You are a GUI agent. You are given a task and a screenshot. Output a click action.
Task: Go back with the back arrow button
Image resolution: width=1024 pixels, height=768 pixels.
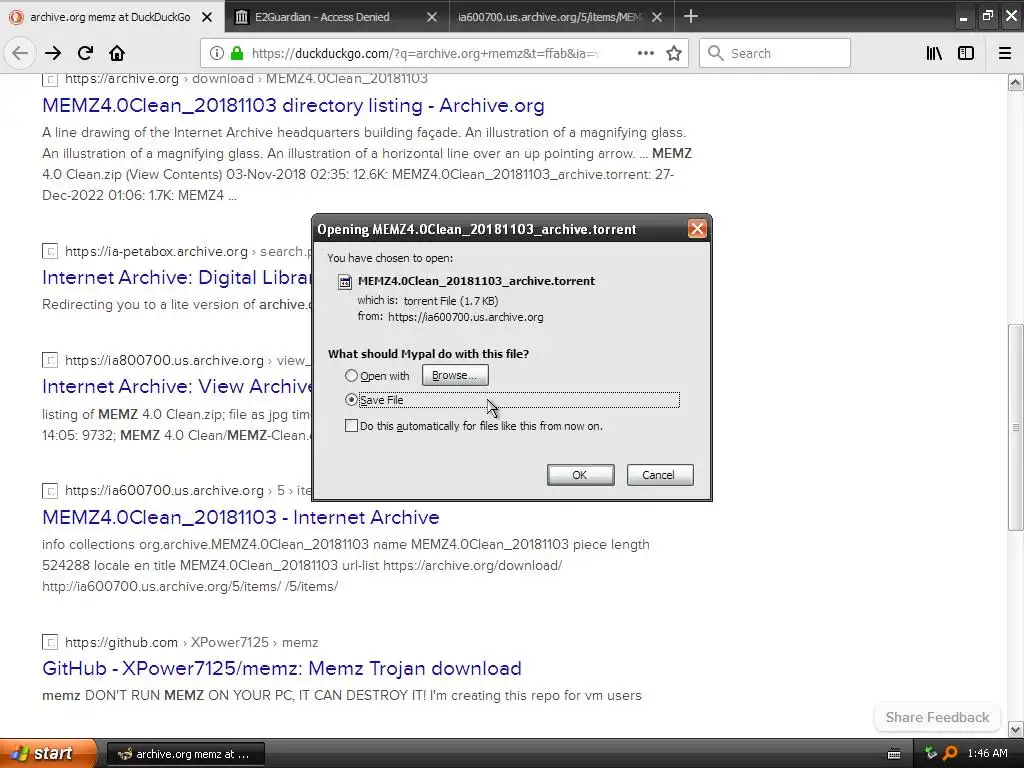tap(20, 54)
